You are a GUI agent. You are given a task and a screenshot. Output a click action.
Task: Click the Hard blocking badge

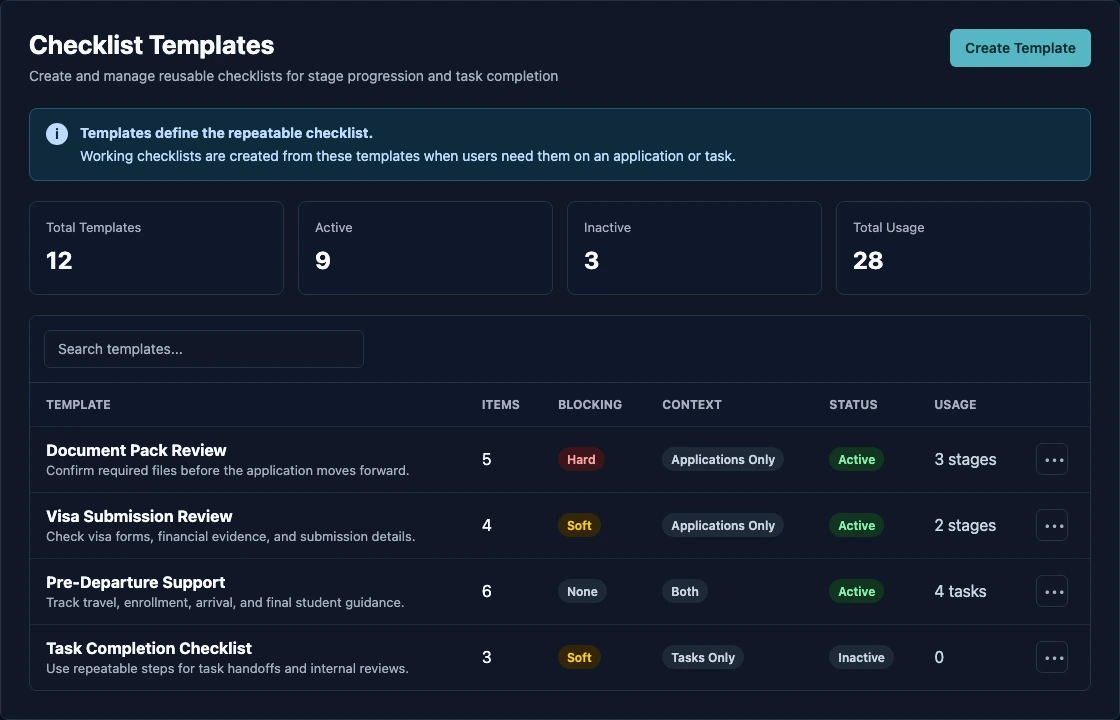[x=581, y=459]
